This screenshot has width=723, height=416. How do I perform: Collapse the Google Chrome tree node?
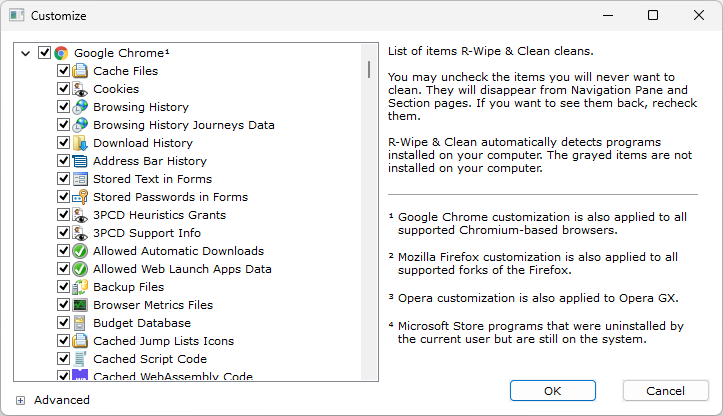pos(26,53)
